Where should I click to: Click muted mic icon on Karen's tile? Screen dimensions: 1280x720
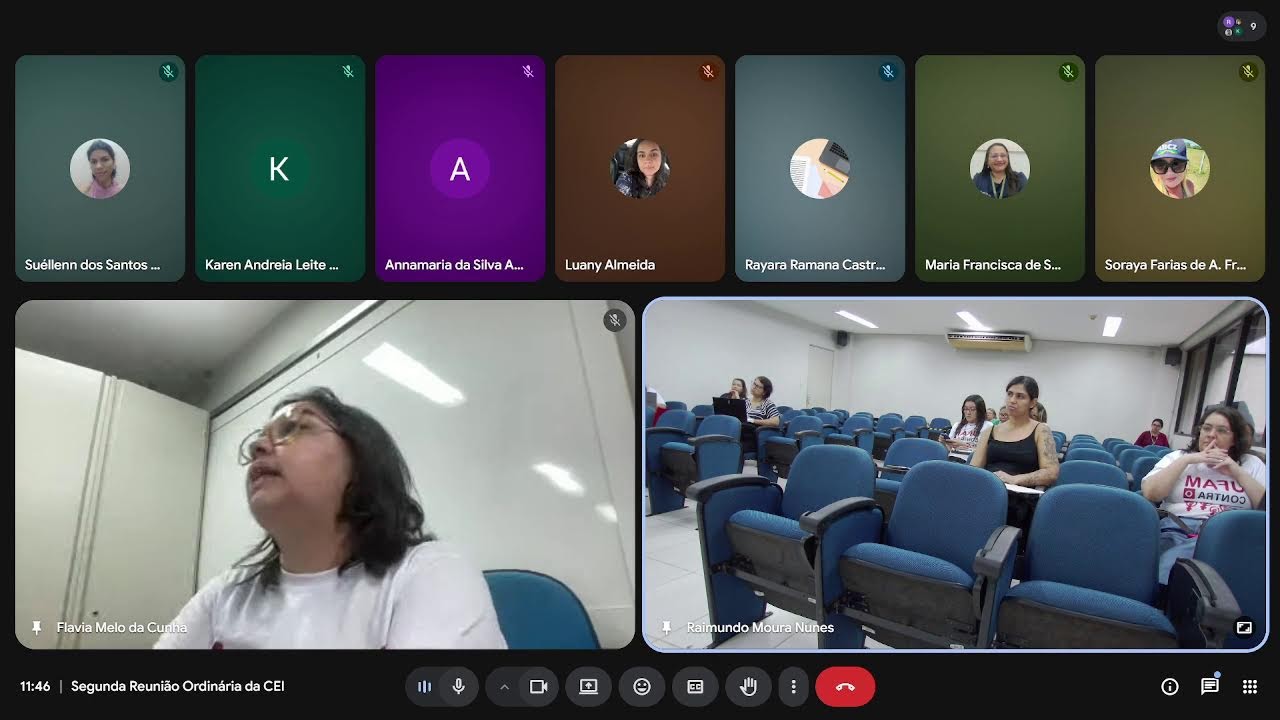[348, 72]
